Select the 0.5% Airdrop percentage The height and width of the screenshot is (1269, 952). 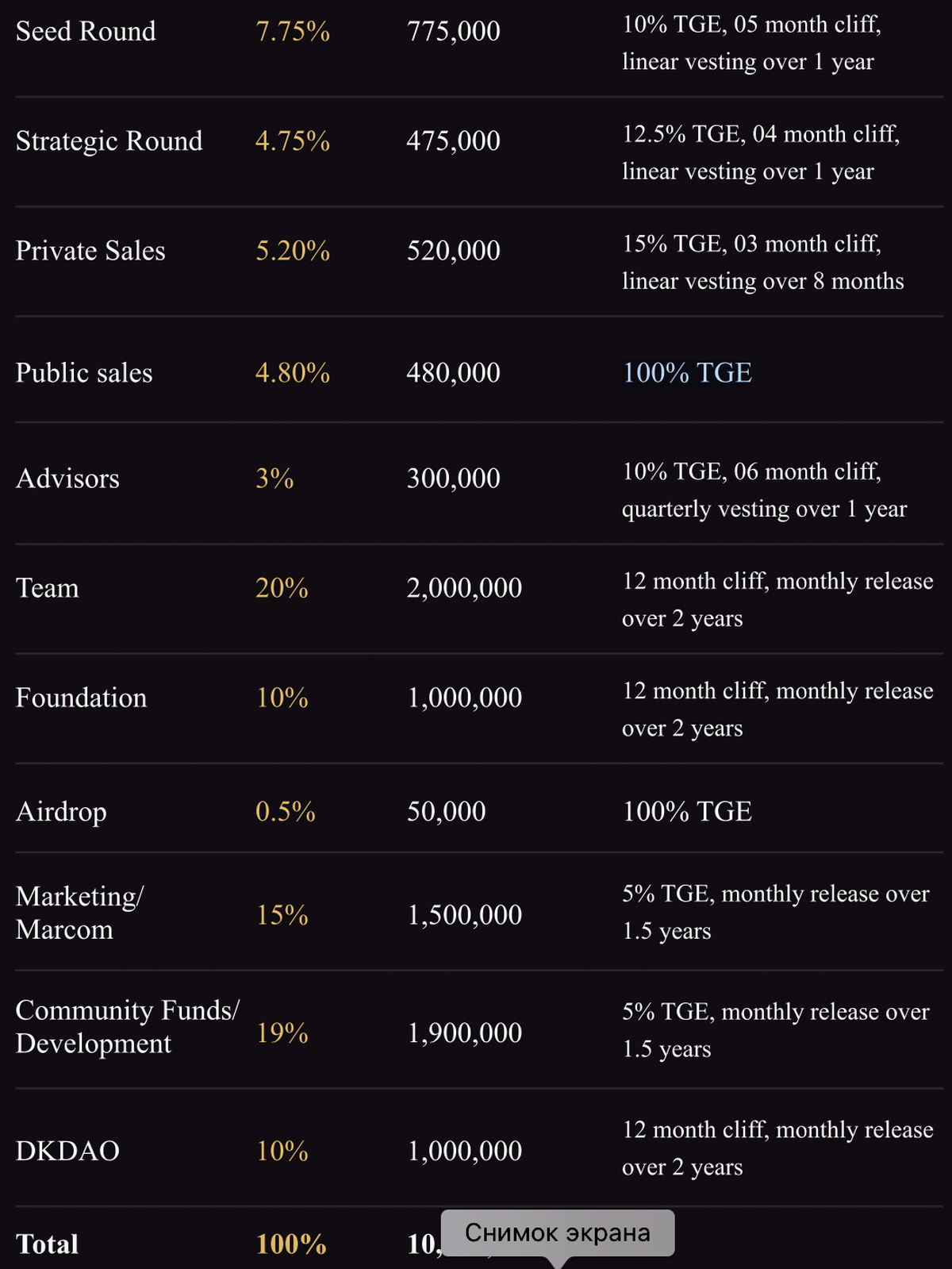click(x=285, y=812)
